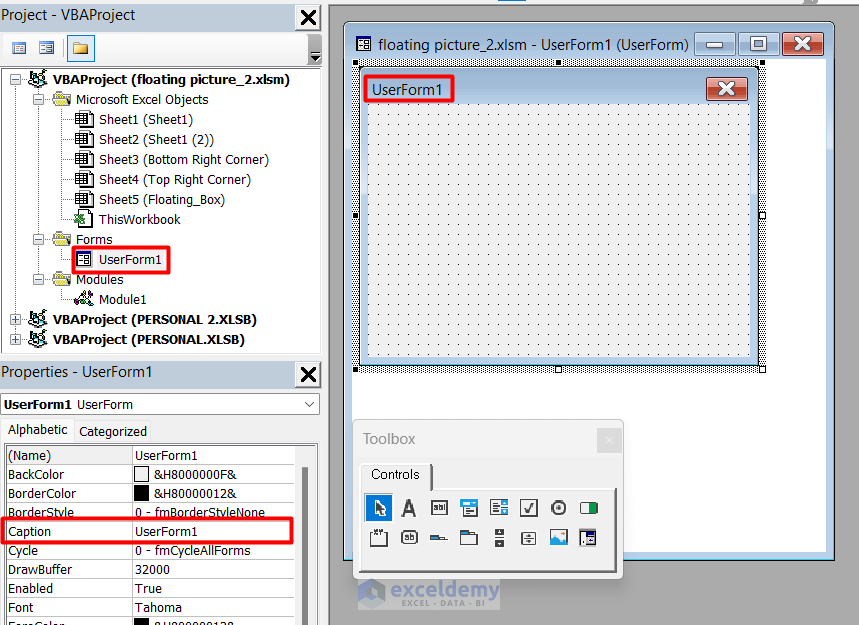Pick the Frame control in Toolbox
Image resolution: width=859 pixels, height=625 pixels.
click(379, 538)
